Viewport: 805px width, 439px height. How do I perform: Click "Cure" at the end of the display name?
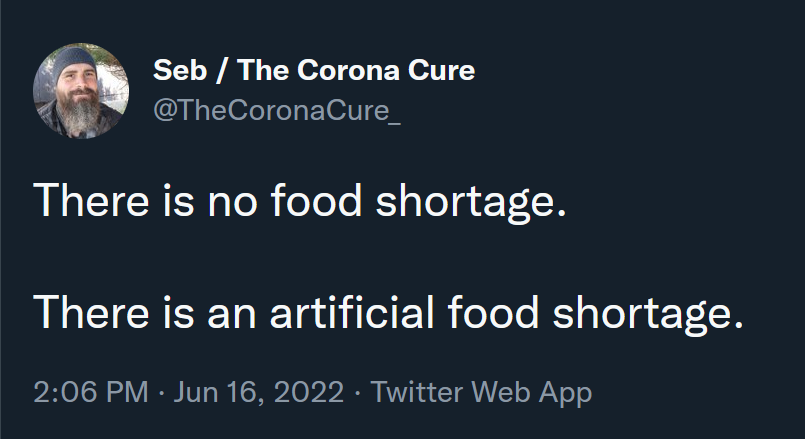click(442, 70)
